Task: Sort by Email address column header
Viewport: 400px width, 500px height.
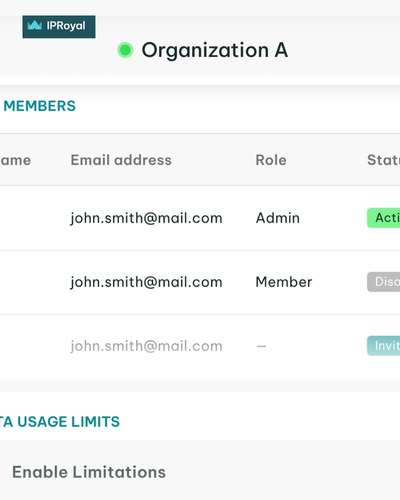Action: (x=121, y=160)
